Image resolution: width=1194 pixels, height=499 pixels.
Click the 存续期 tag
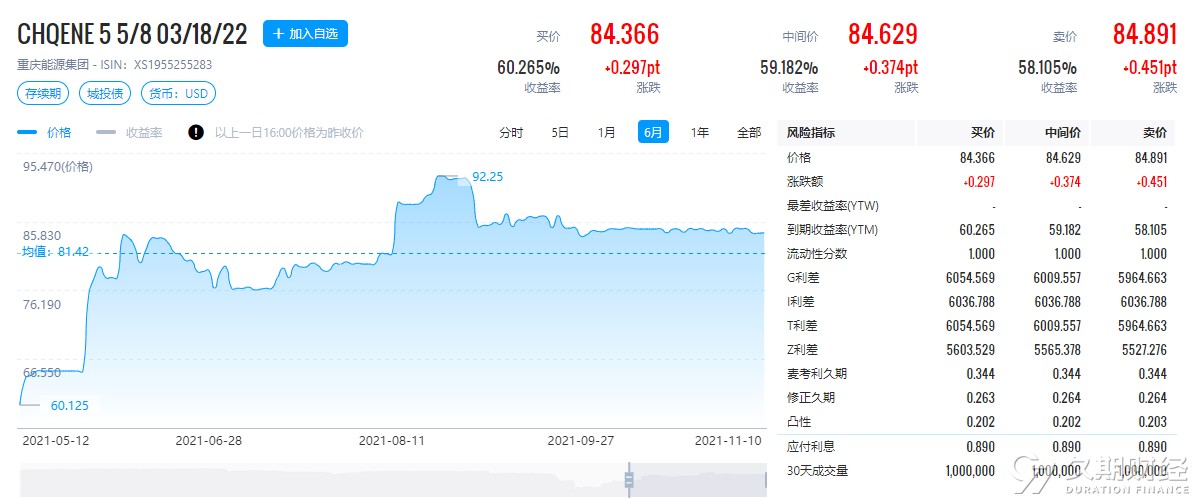pyautogui.click(x=43, y=94)
